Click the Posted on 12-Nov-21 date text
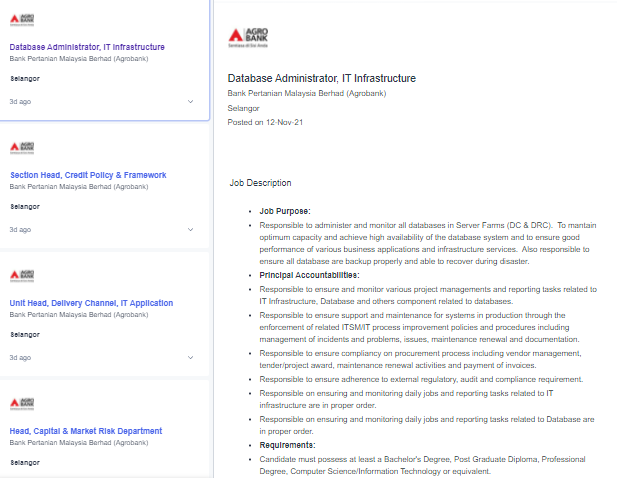This screenshot has width=617, height=478. [265, 122]
